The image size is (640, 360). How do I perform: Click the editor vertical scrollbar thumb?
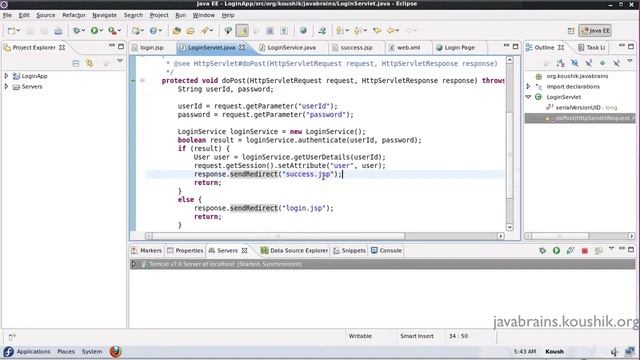509,155
